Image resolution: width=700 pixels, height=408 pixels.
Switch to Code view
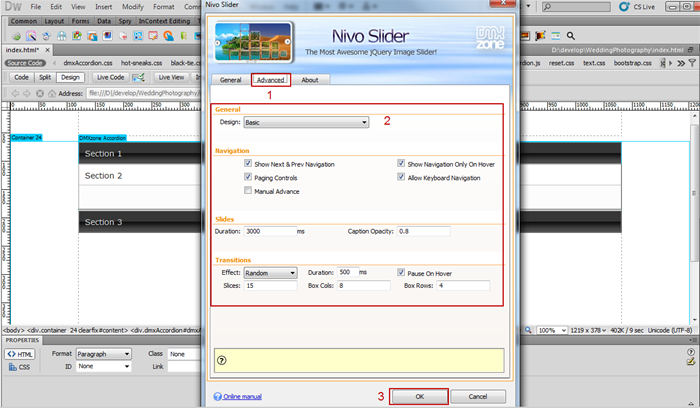coord(21,77)
